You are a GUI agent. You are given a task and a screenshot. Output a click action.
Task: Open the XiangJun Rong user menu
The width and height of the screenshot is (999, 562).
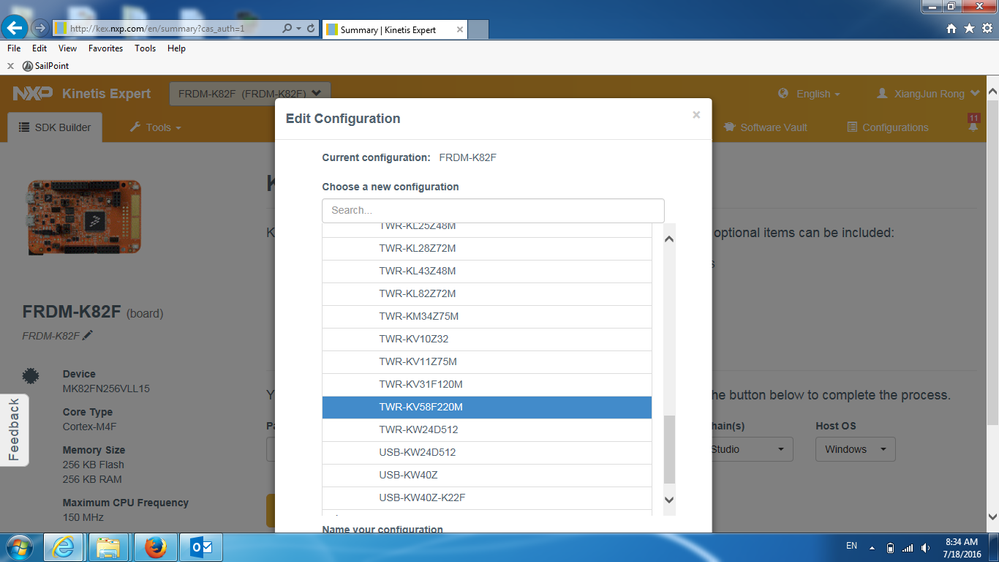pyautogui.click(x=928, y=94)
